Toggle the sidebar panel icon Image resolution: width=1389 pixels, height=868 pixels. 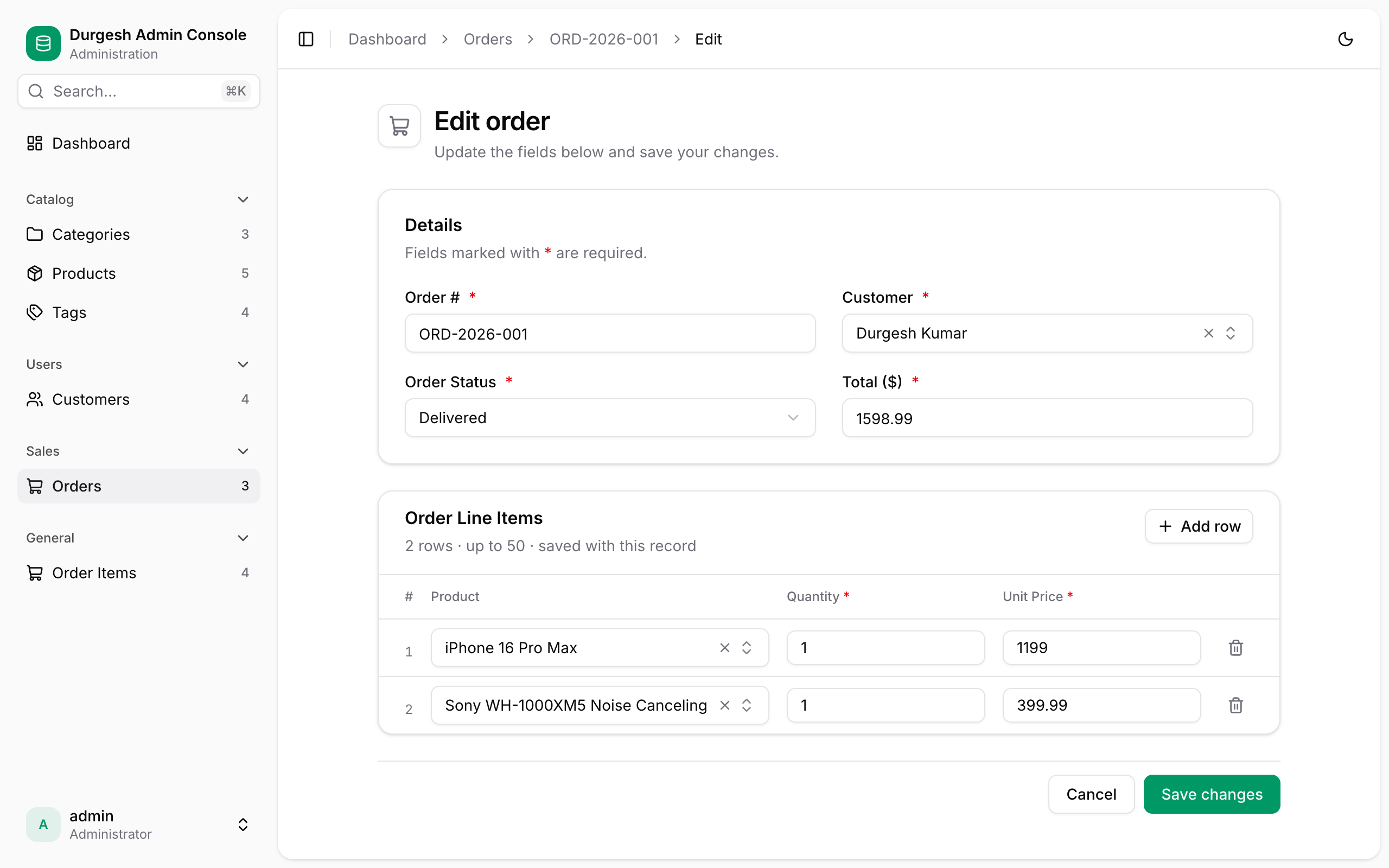306,39
